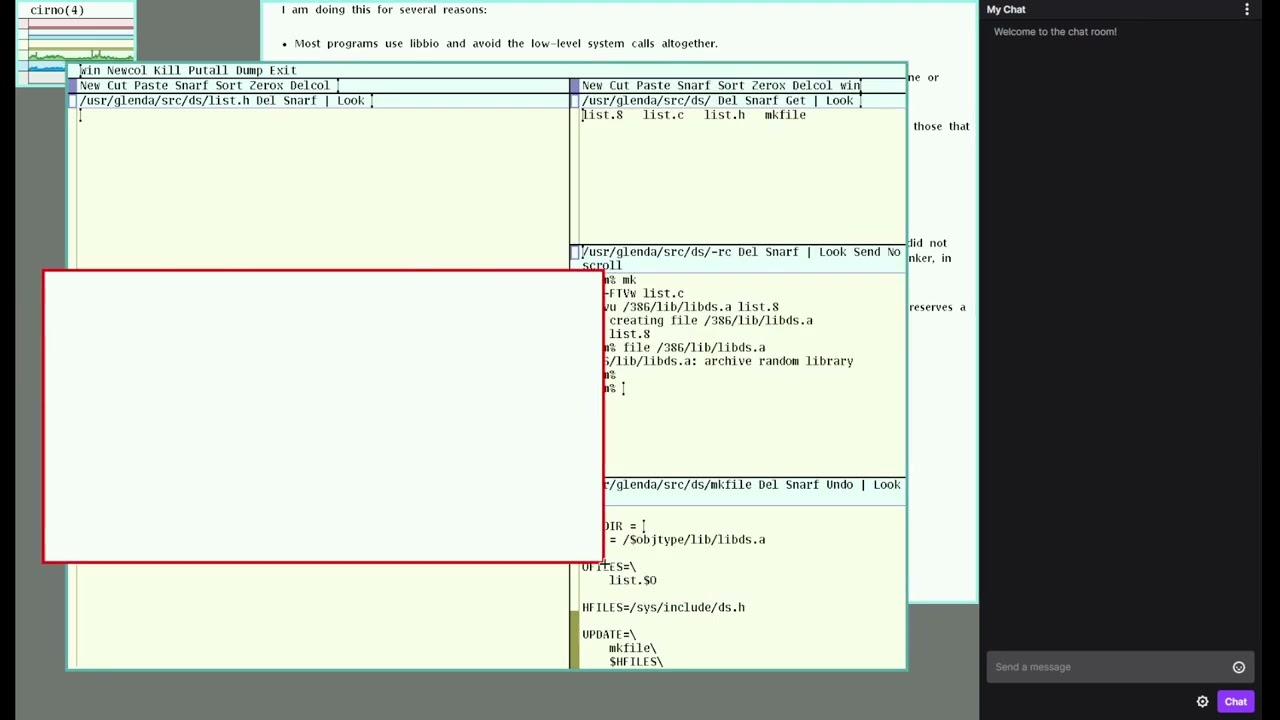This screenshot has height=720, width=1280.
Task: Click Newcol in the acme top tag
Action: coord(126,71)
